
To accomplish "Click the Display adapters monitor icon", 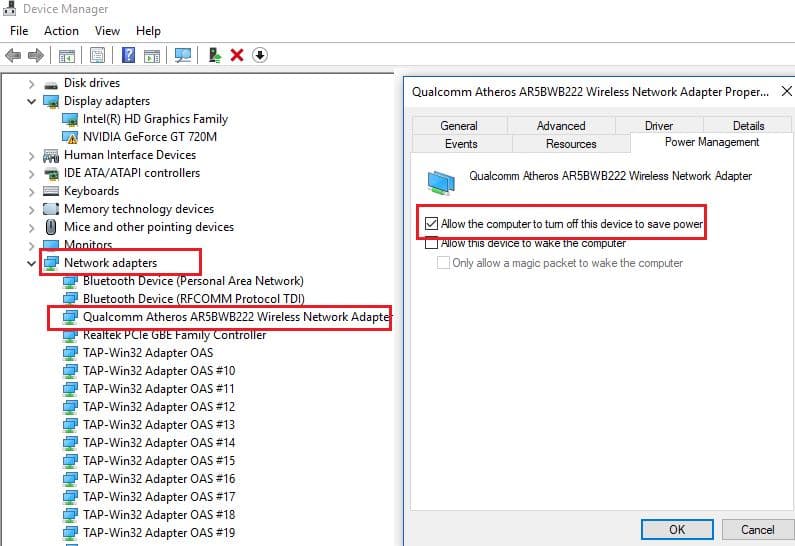I will (51, 101).
